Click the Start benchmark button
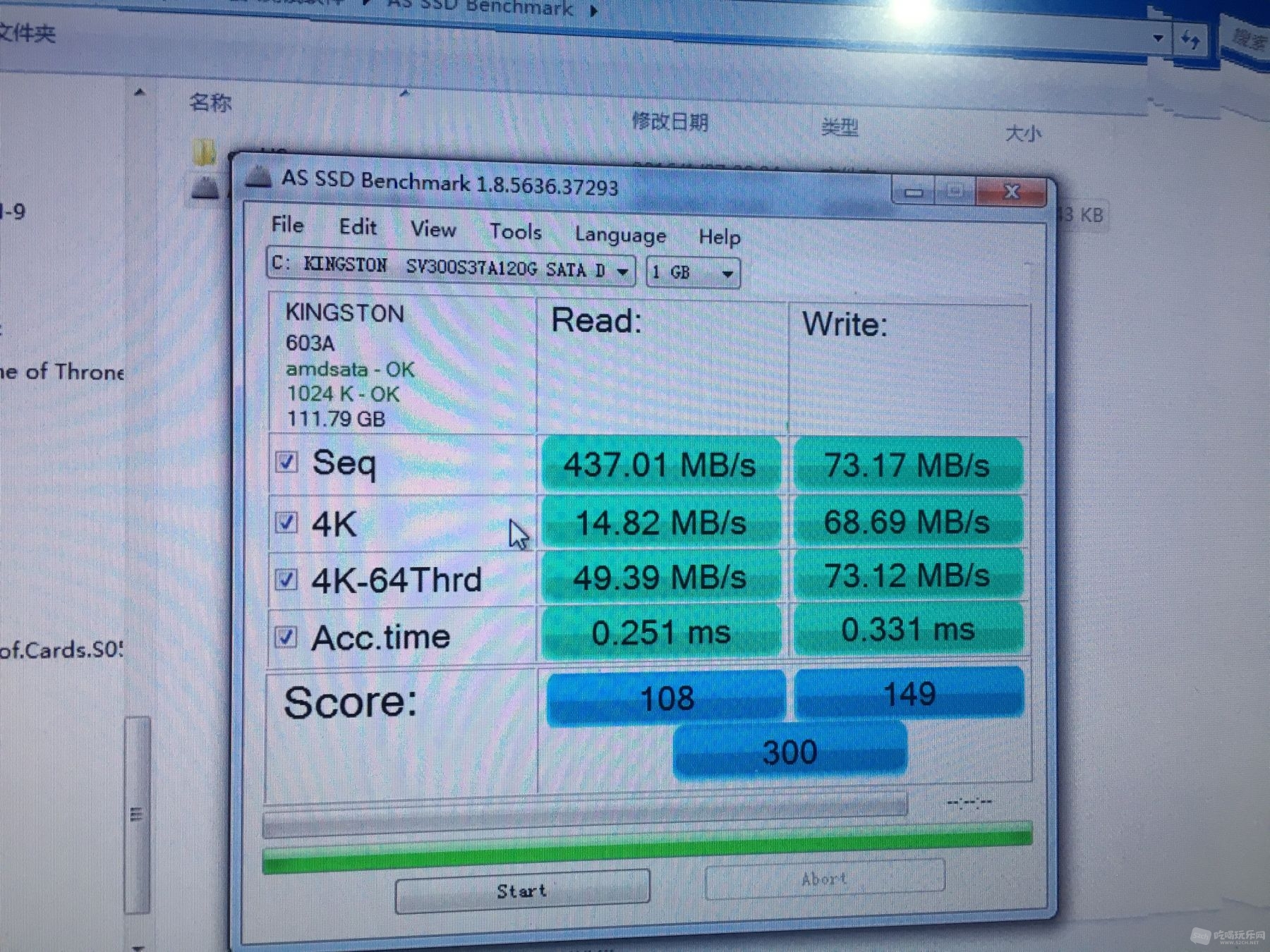 522,891
